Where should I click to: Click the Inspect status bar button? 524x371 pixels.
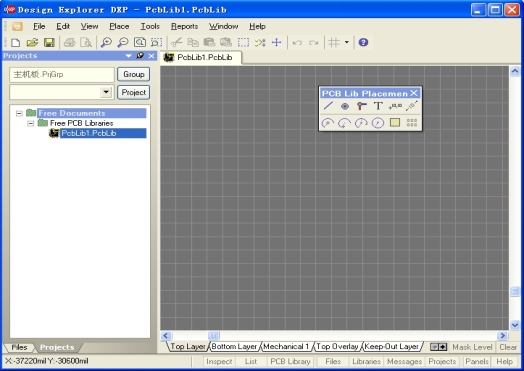pos(219,361)
